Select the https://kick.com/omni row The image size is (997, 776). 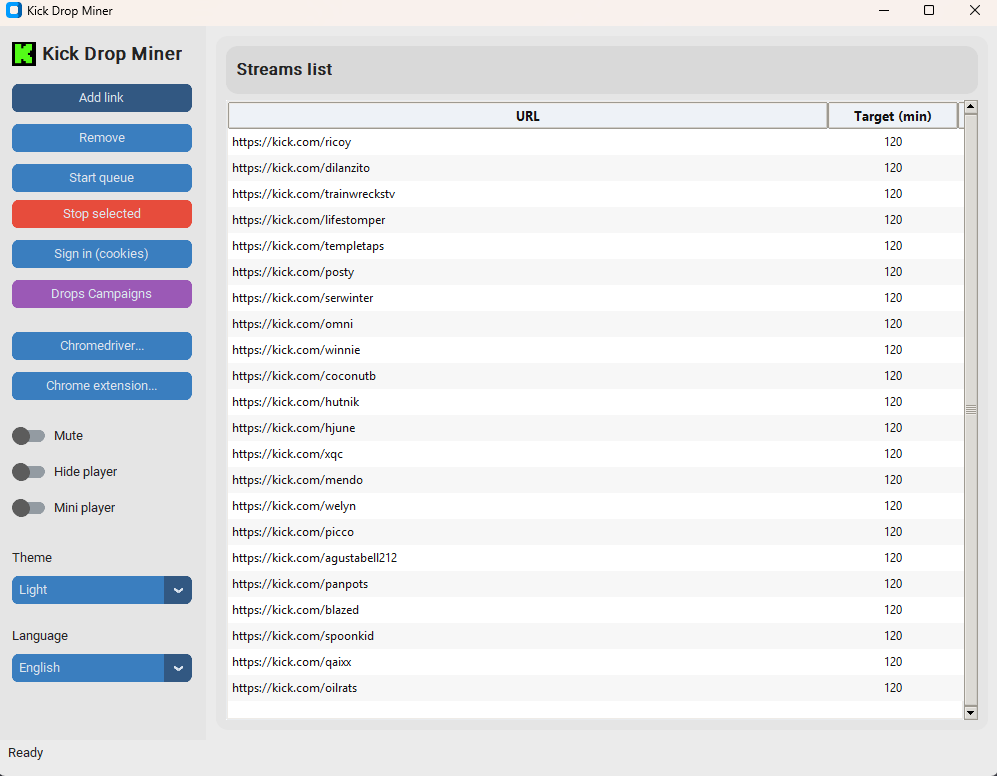coord(596,324)
